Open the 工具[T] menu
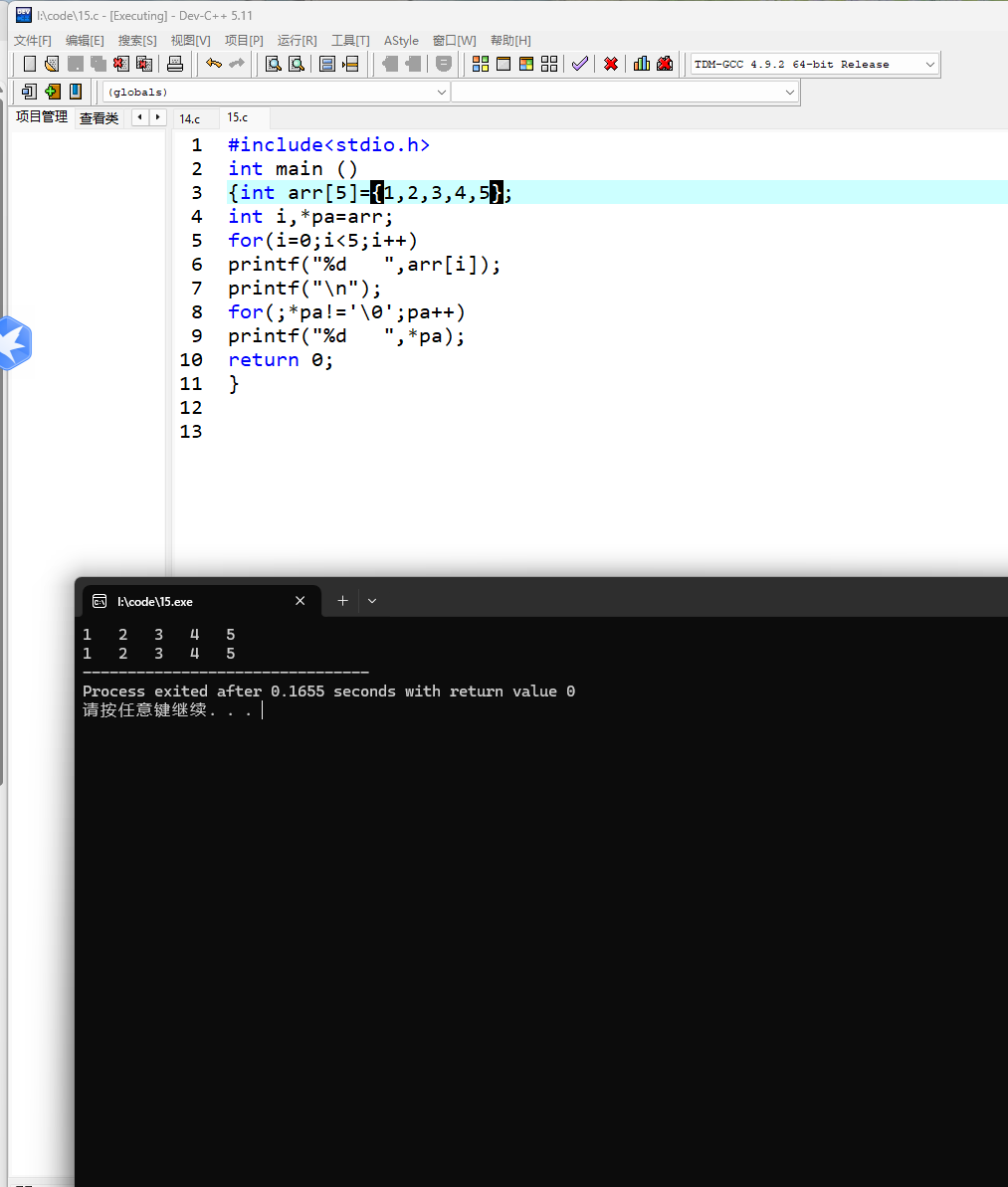This screenshot has height=1187, width=1008. (350, 41)
